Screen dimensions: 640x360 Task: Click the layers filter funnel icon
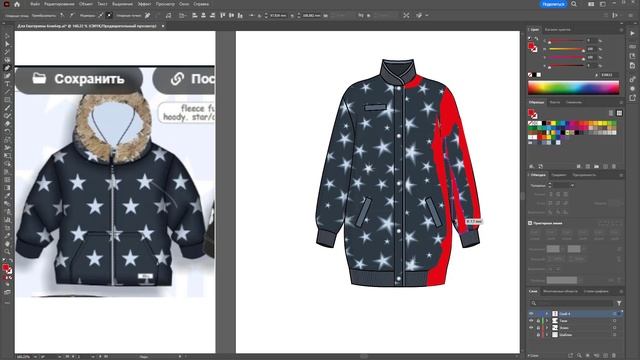[x=619, y=303]
